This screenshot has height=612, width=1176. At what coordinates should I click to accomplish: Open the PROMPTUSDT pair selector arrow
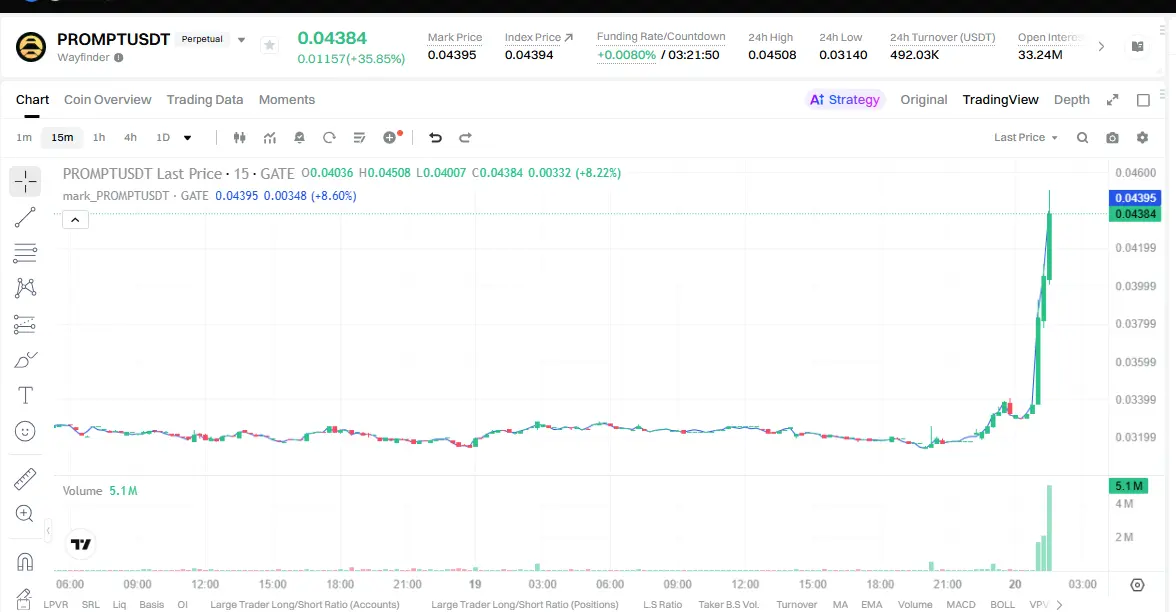pyautogui.click(x=242, y=40)
